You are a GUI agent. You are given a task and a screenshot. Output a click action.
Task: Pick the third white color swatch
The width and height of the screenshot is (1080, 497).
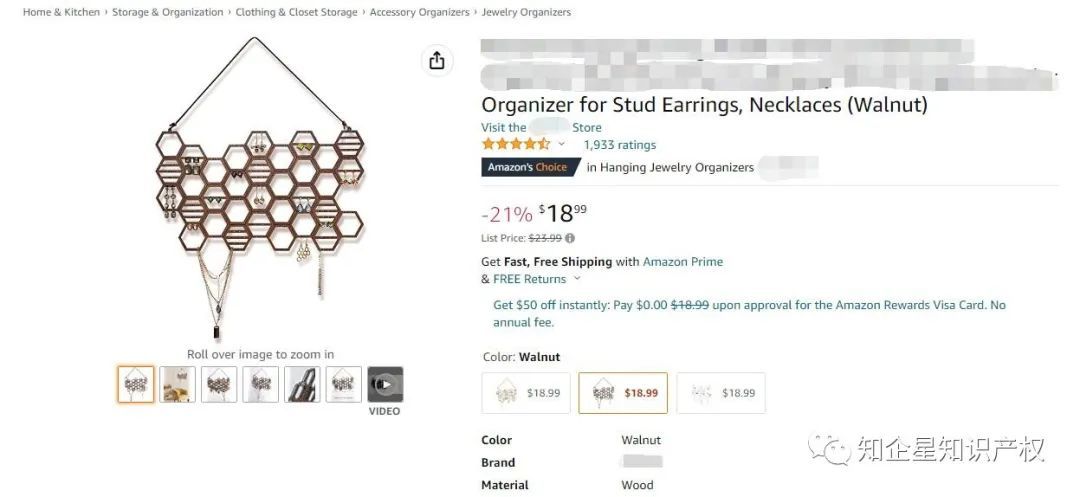[720, 393]
